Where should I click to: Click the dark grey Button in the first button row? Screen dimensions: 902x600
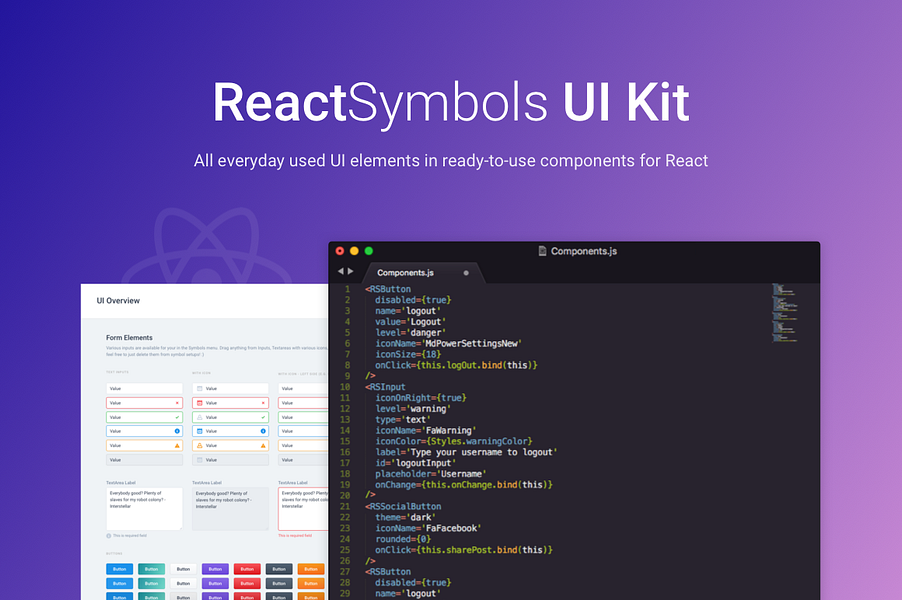[279, 569]
